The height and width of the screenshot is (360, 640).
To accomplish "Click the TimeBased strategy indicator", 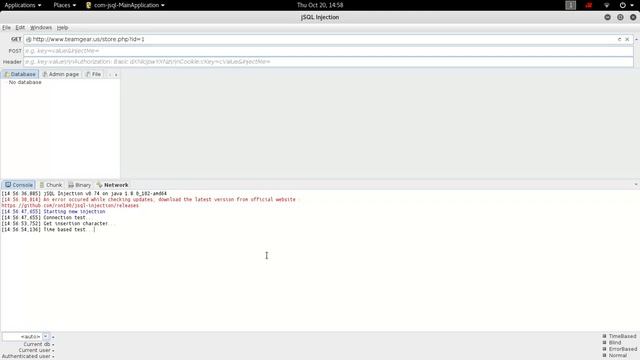I will (x=619, y=336).
